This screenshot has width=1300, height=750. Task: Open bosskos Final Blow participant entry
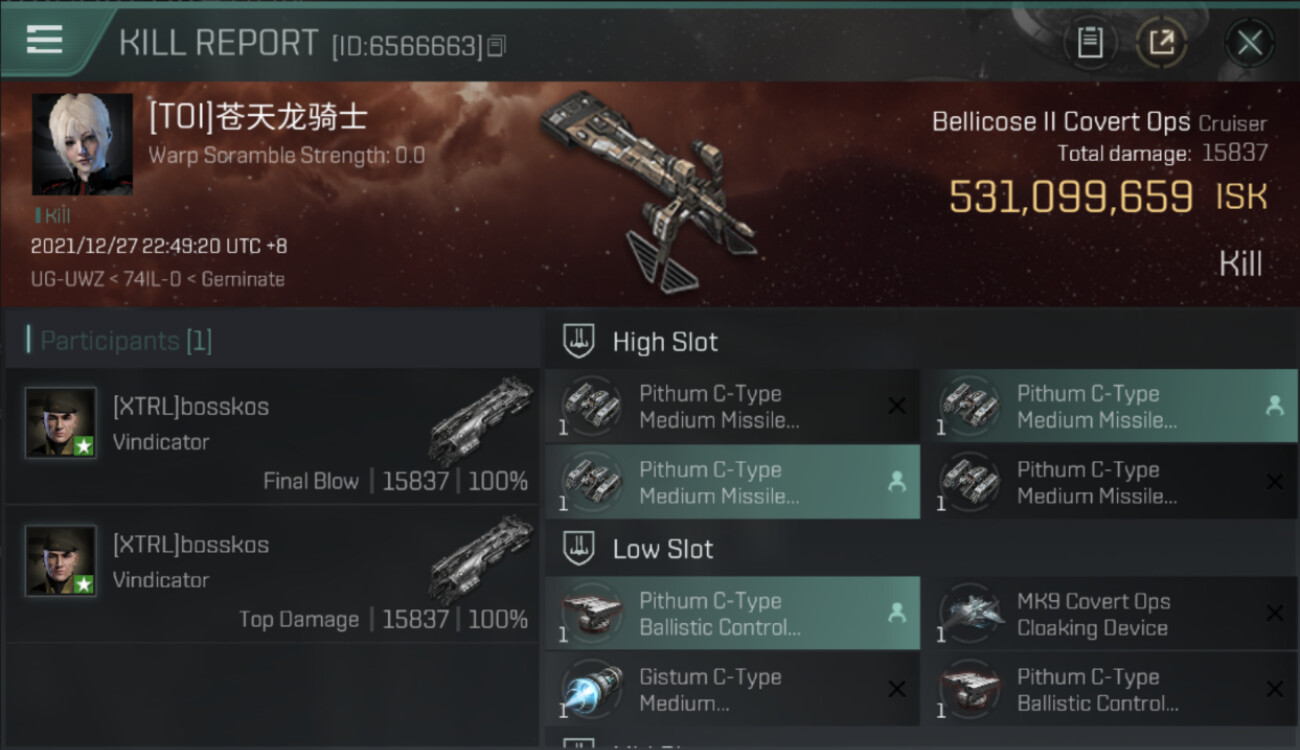coord(272,437)
